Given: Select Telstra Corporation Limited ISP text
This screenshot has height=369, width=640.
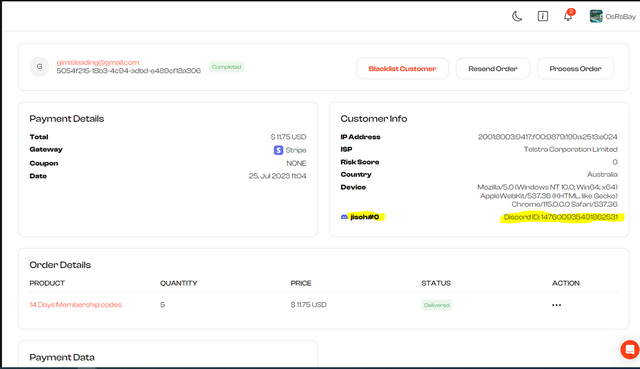Looking at the screenshot, I should click(571, 149).
